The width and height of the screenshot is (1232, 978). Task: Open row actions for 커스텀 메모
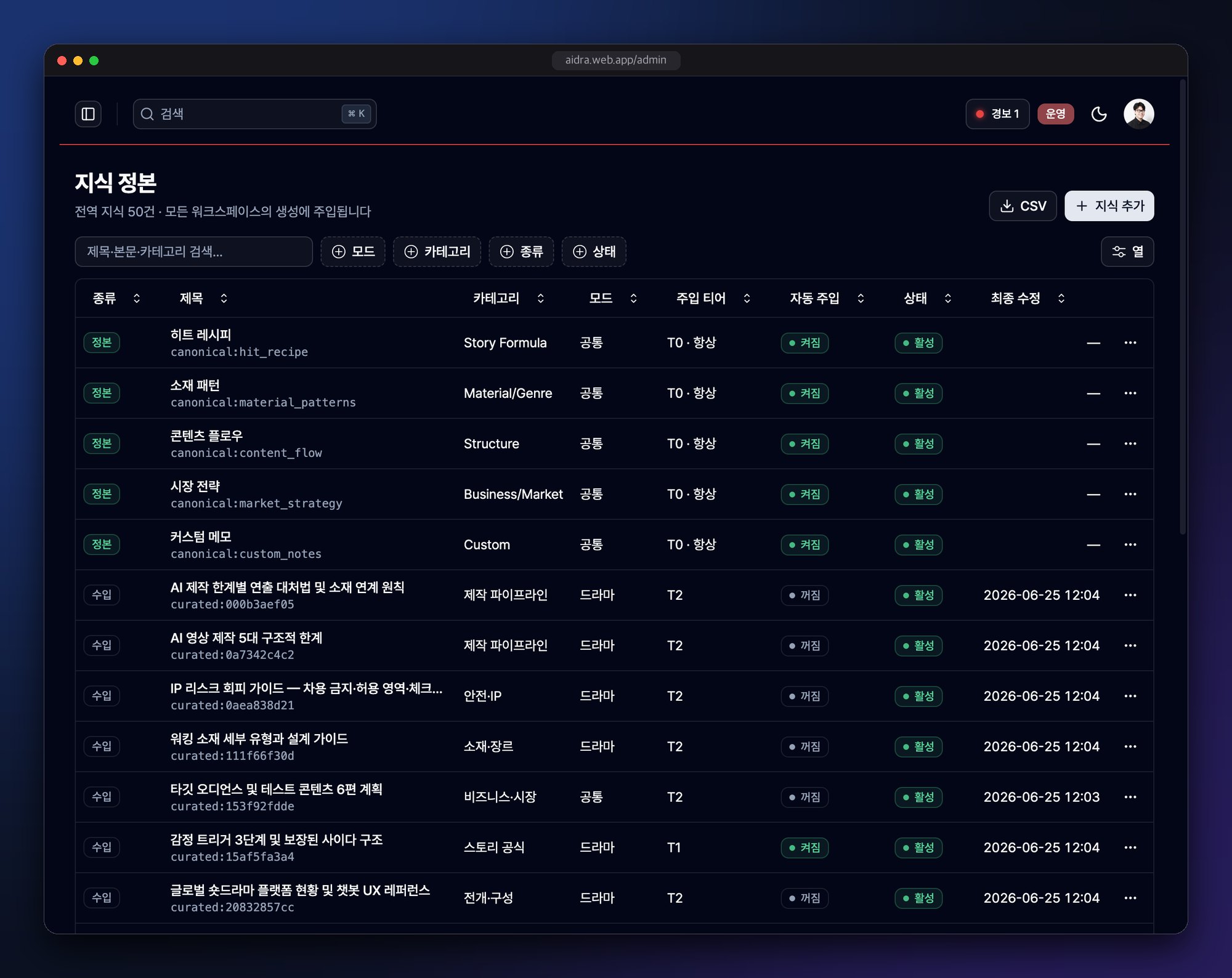click(1130, 544)
